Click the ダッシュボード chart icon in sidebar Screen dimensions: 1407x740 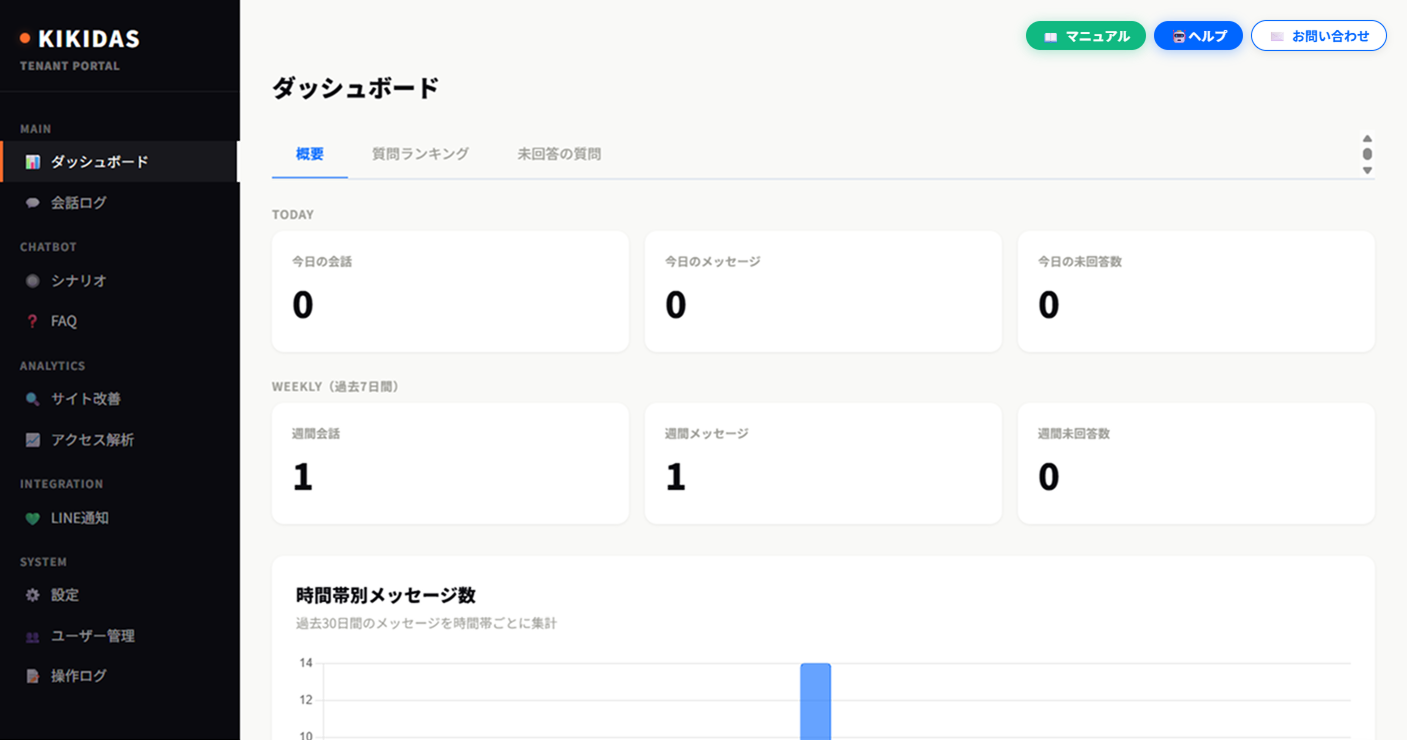click(33, 162)
